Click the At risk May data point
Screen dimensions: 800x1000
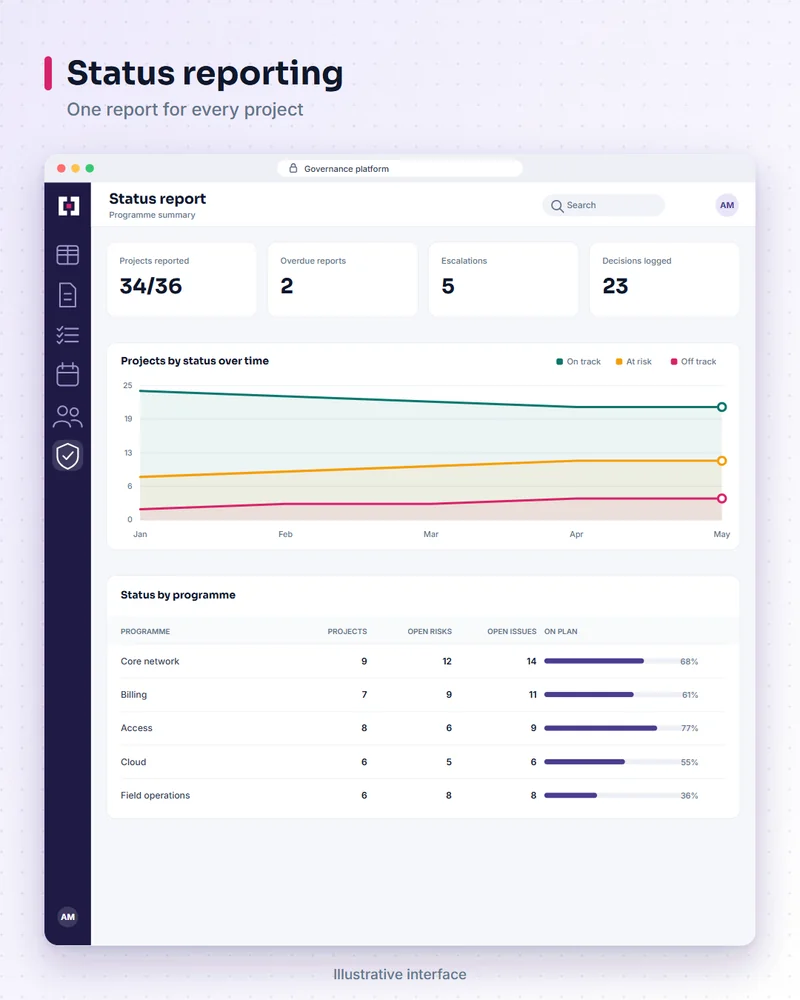tap(722, 460)
